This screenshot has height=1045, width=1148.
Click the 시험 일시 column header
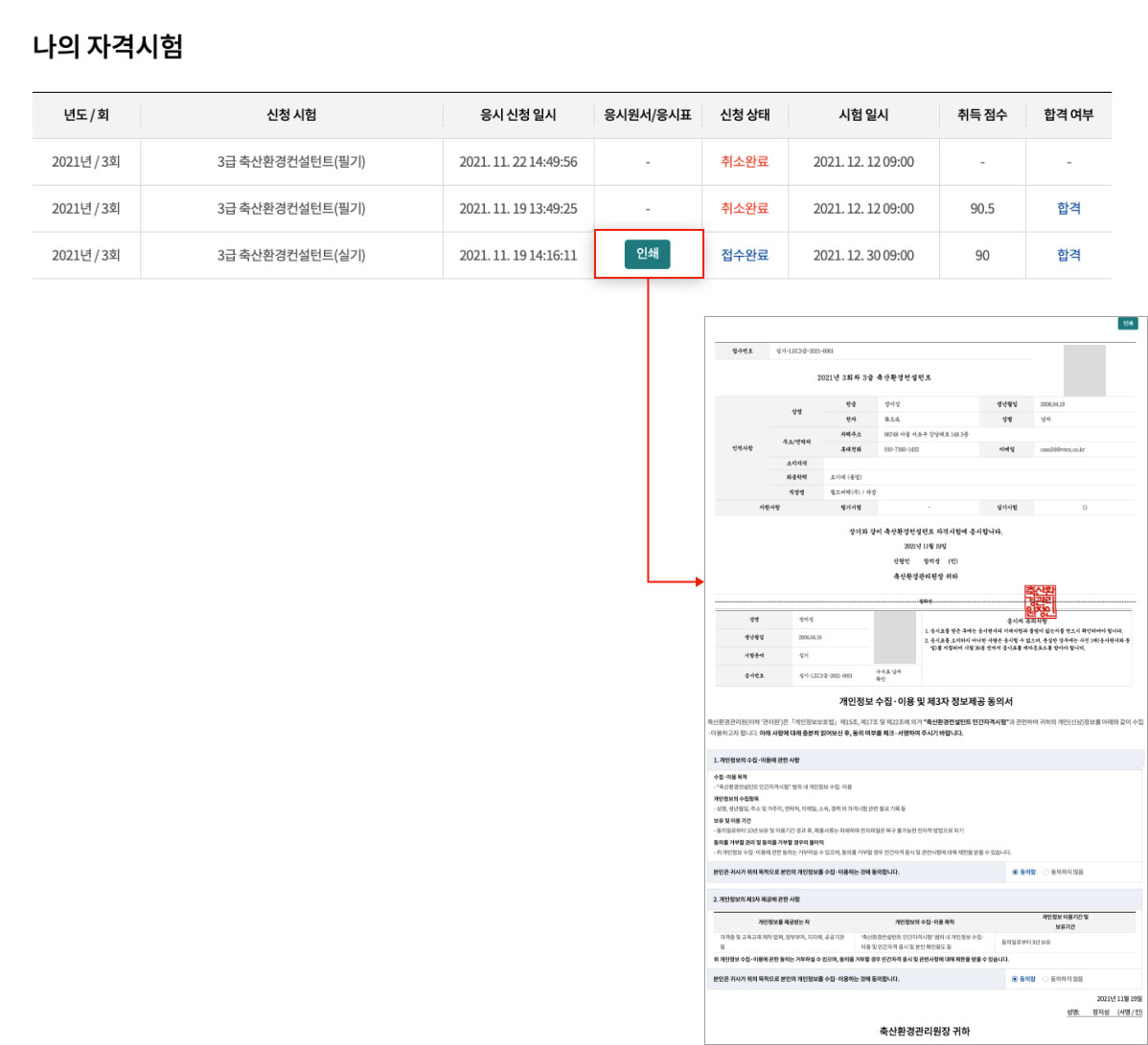coord(863,115)
